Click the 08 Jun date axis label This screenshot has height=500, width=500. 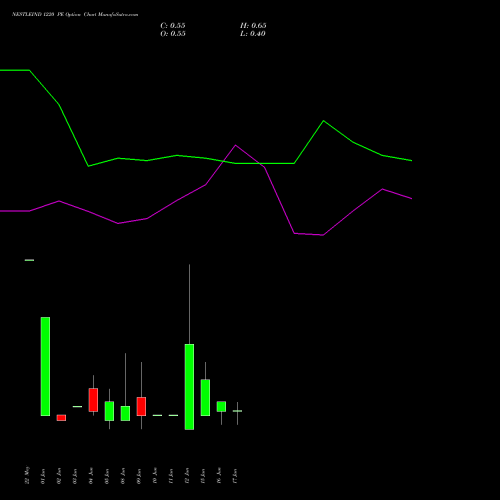click(123, 476)
